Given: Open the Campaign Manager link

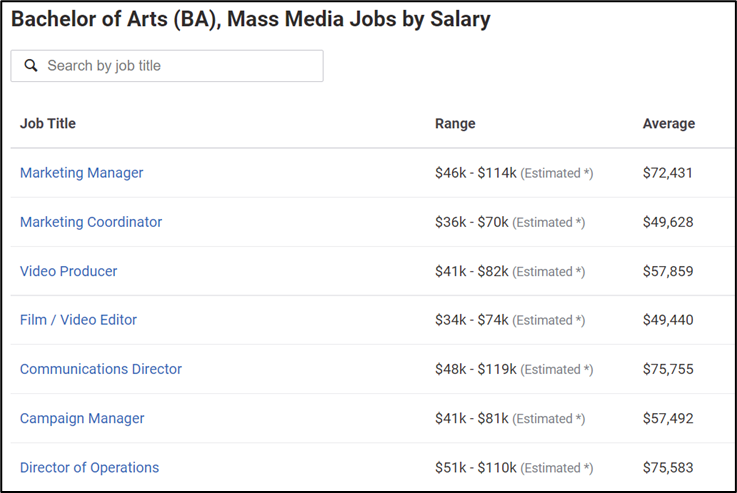Looking at the screenshot, I should 82,418.
